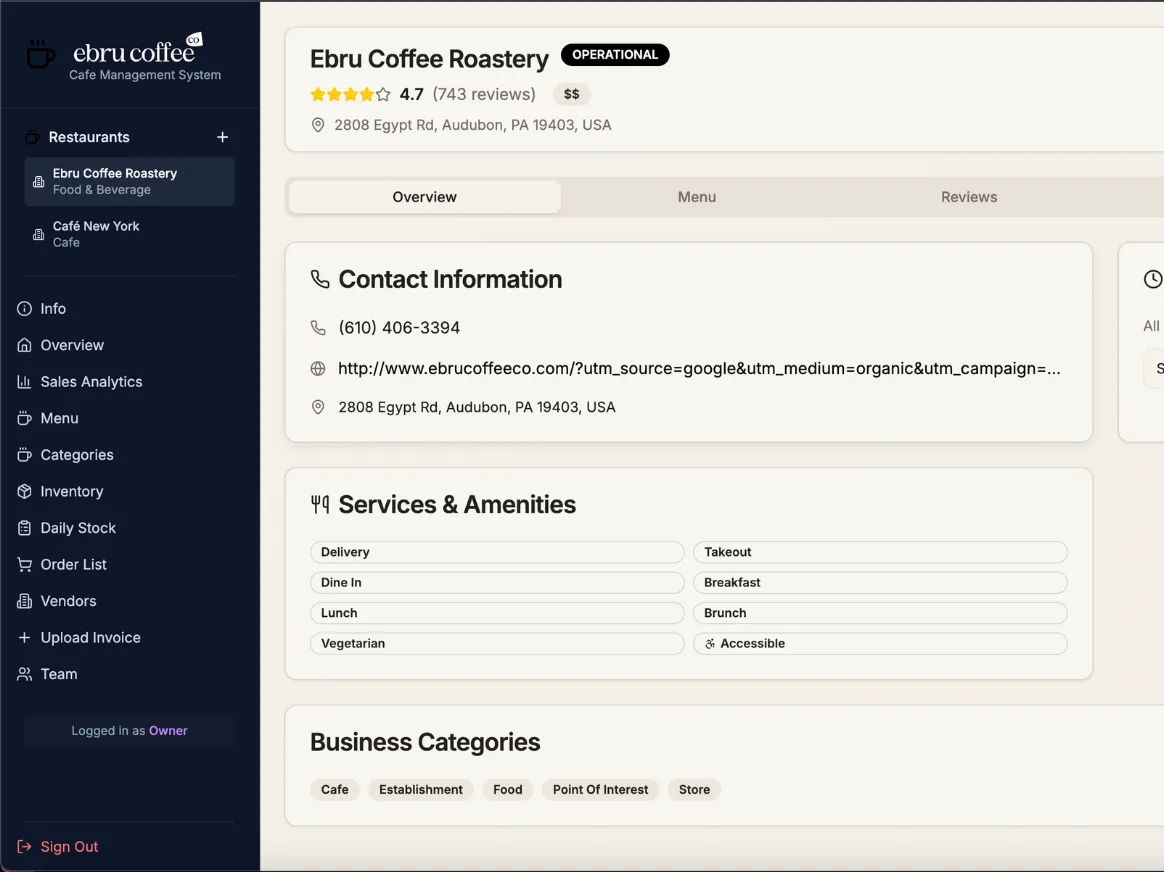Switch to the Menu tab
Viewport: 1164px width, 872px height.
point(696,197)
